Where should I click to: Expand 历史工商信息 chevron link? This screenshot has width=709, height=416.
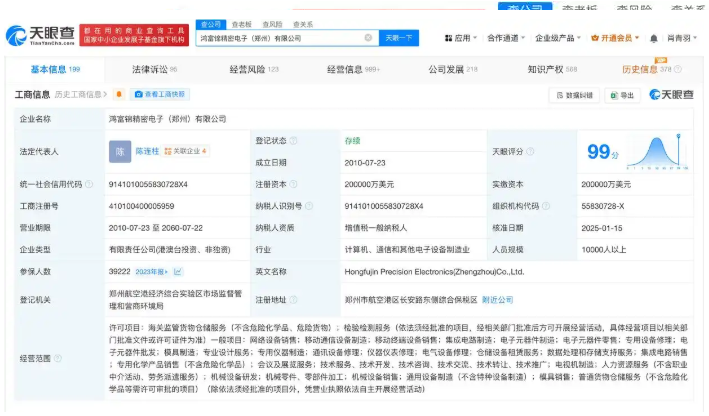click(x=81, y=95)
